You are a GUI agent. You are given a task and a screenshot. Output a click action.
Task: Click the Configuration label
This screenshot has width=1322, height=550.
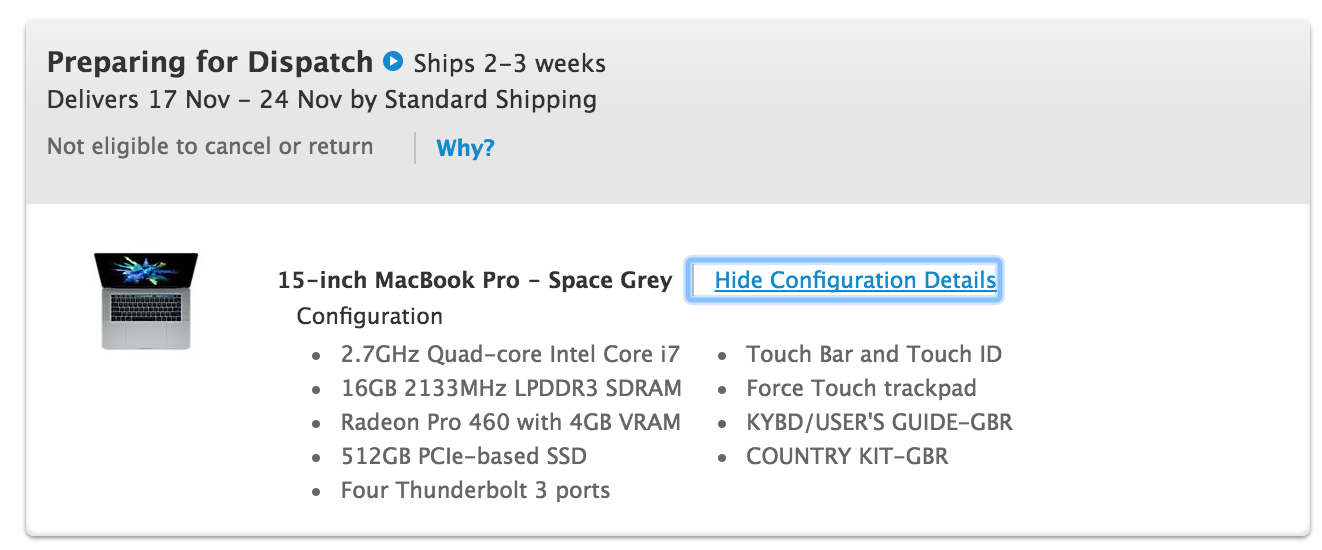click(x=370, y=317)
